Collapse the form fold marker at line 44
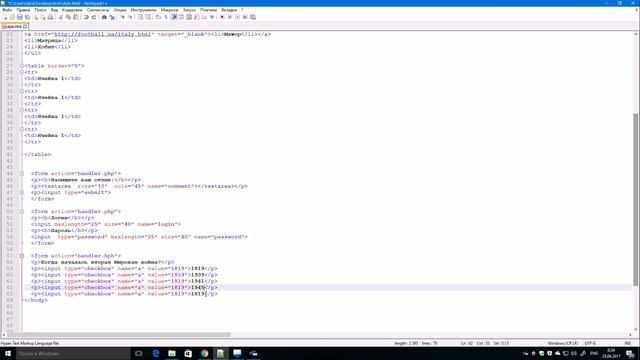Viewport: 640px width, 360px height. (22, 173)
